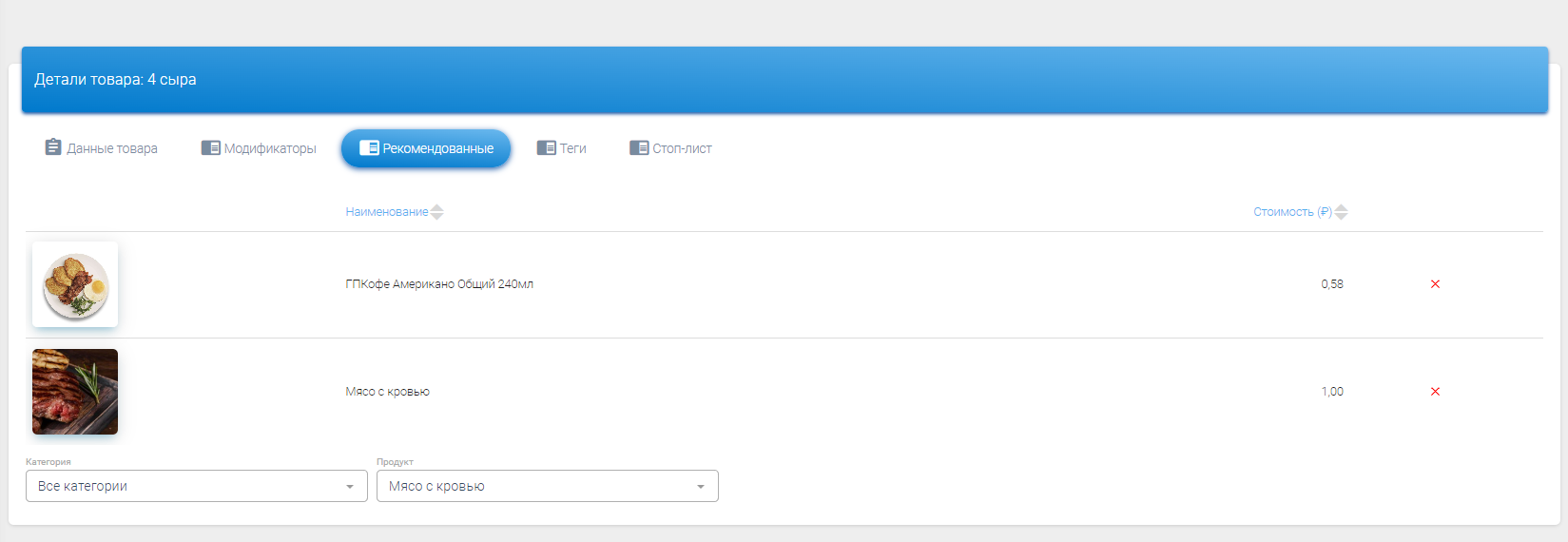Remove Мясо с кровью row with red X

(1435, 392)
